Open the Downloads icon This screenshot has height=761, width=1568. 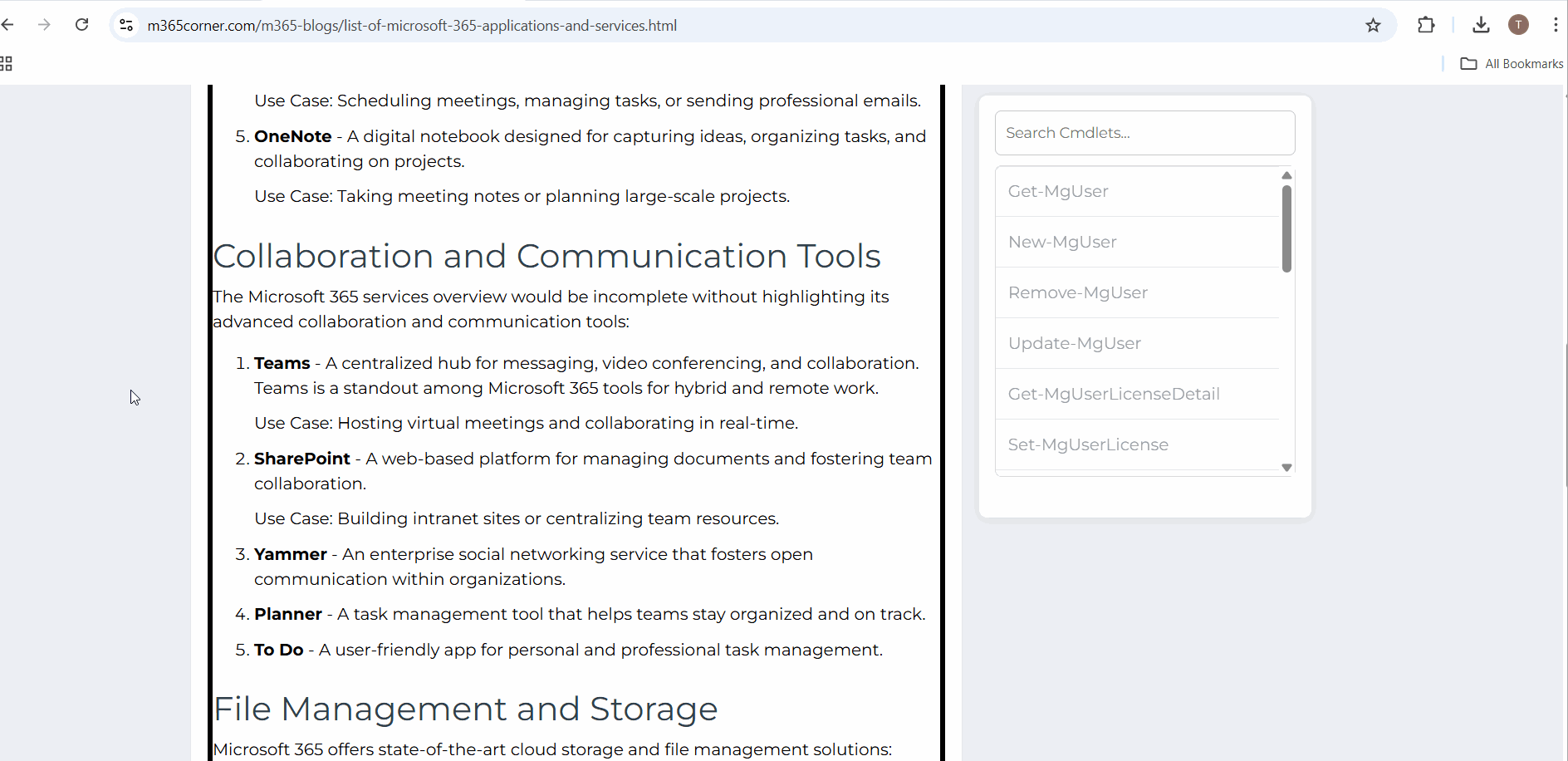coord(1481,25)
